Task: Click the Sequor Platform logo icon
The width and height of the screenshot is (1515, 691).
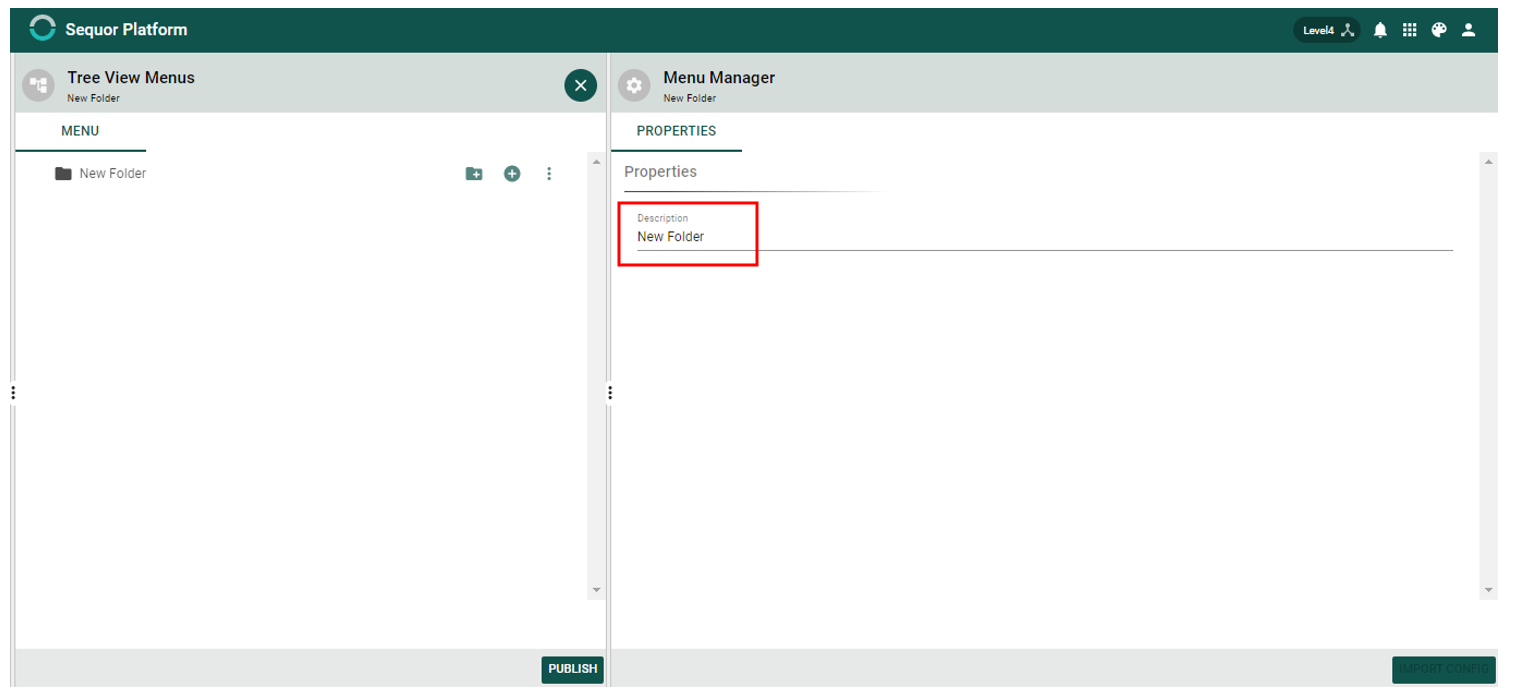Action: click(42, 29)
